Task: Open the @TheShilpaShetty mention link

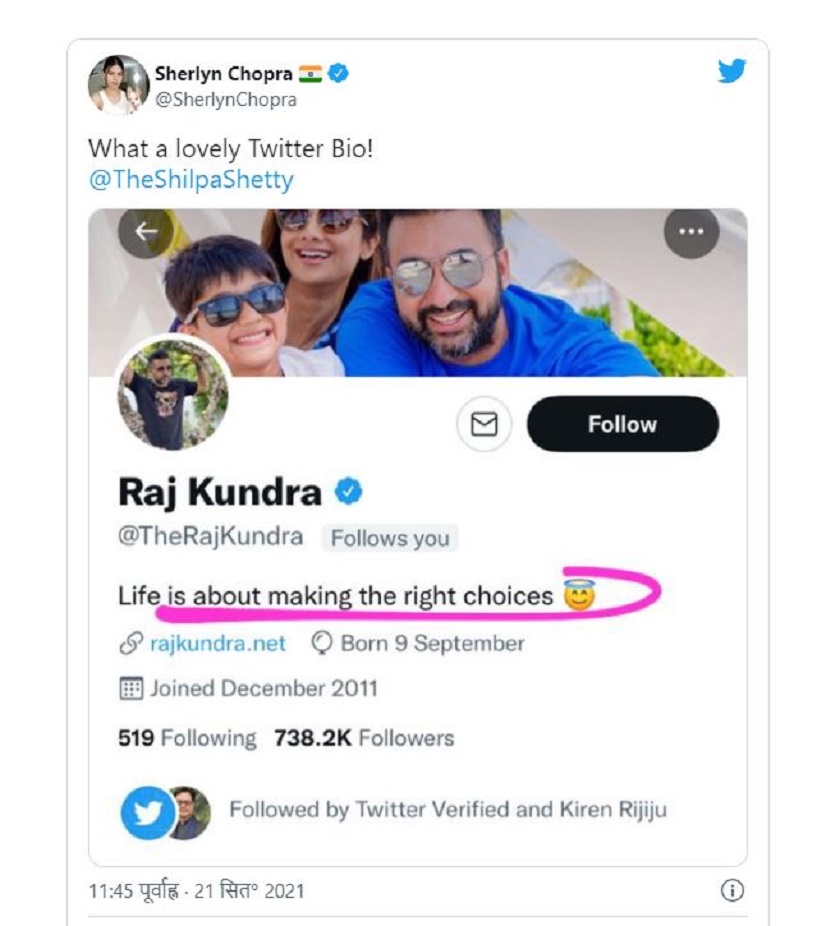Action: coord(190,180)
